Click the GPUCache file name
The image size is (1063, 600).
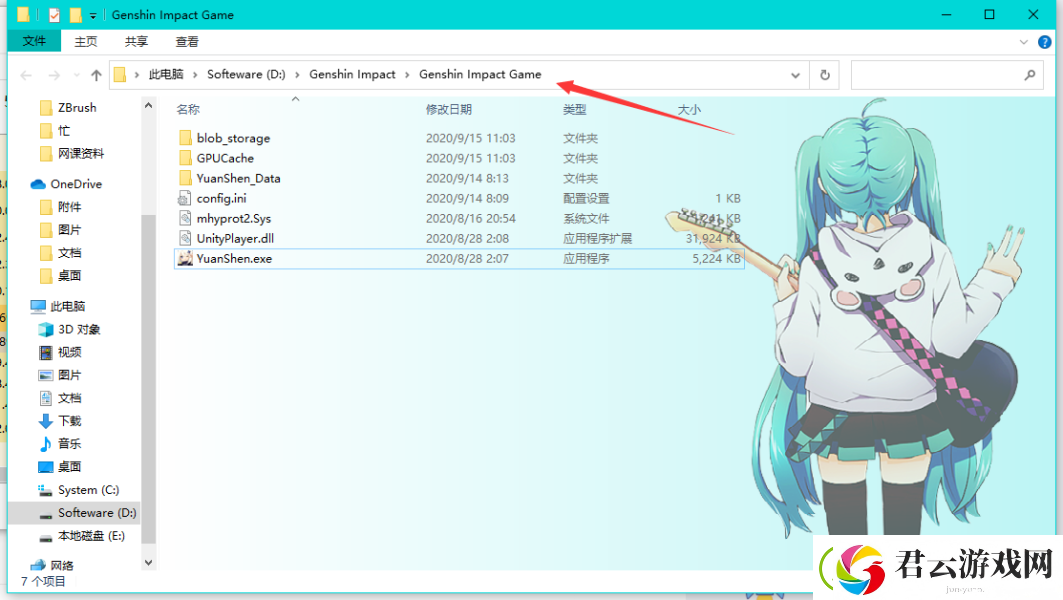(225, 158)
